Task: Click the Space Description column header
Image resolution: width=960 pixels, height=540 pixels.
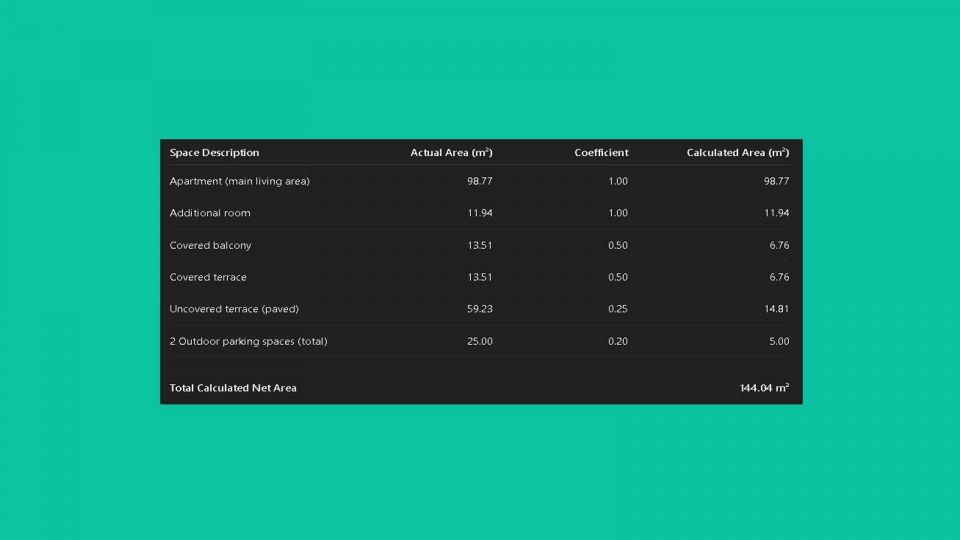Action: (214, 153)
